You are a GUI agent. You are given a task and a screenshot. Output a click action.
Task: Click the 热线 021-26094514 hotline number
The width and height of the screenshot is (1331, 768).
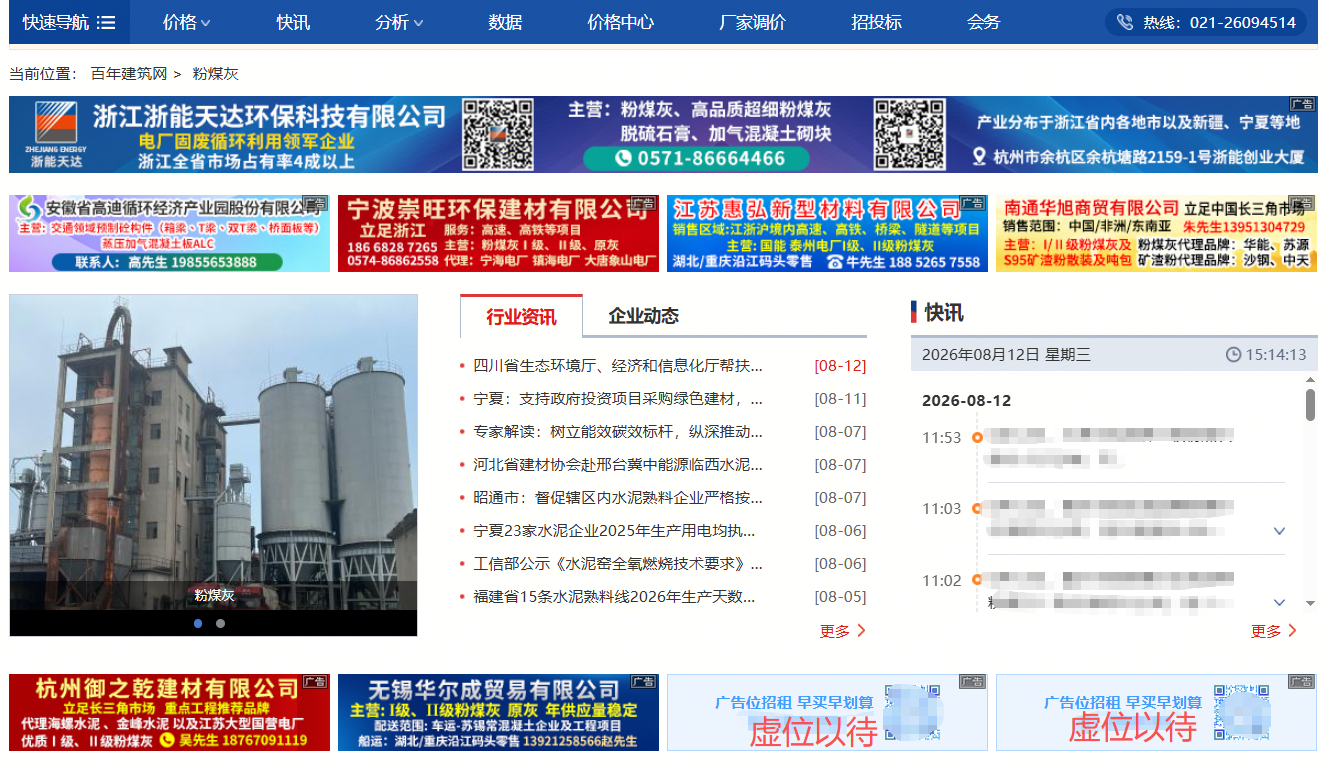click(1219, 22)
